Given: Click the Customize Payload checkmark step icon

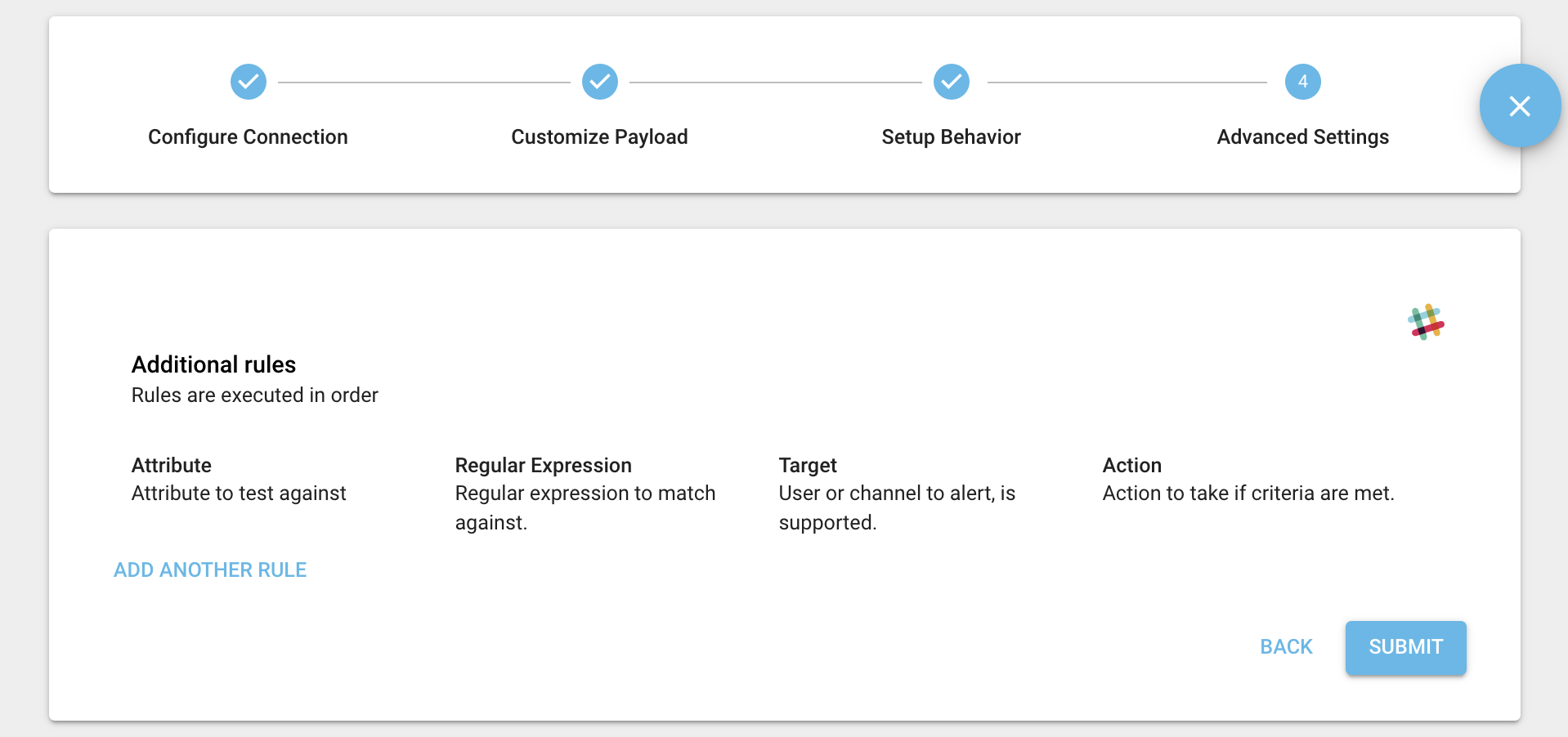Looking at the screenshot, I should 600,82.
